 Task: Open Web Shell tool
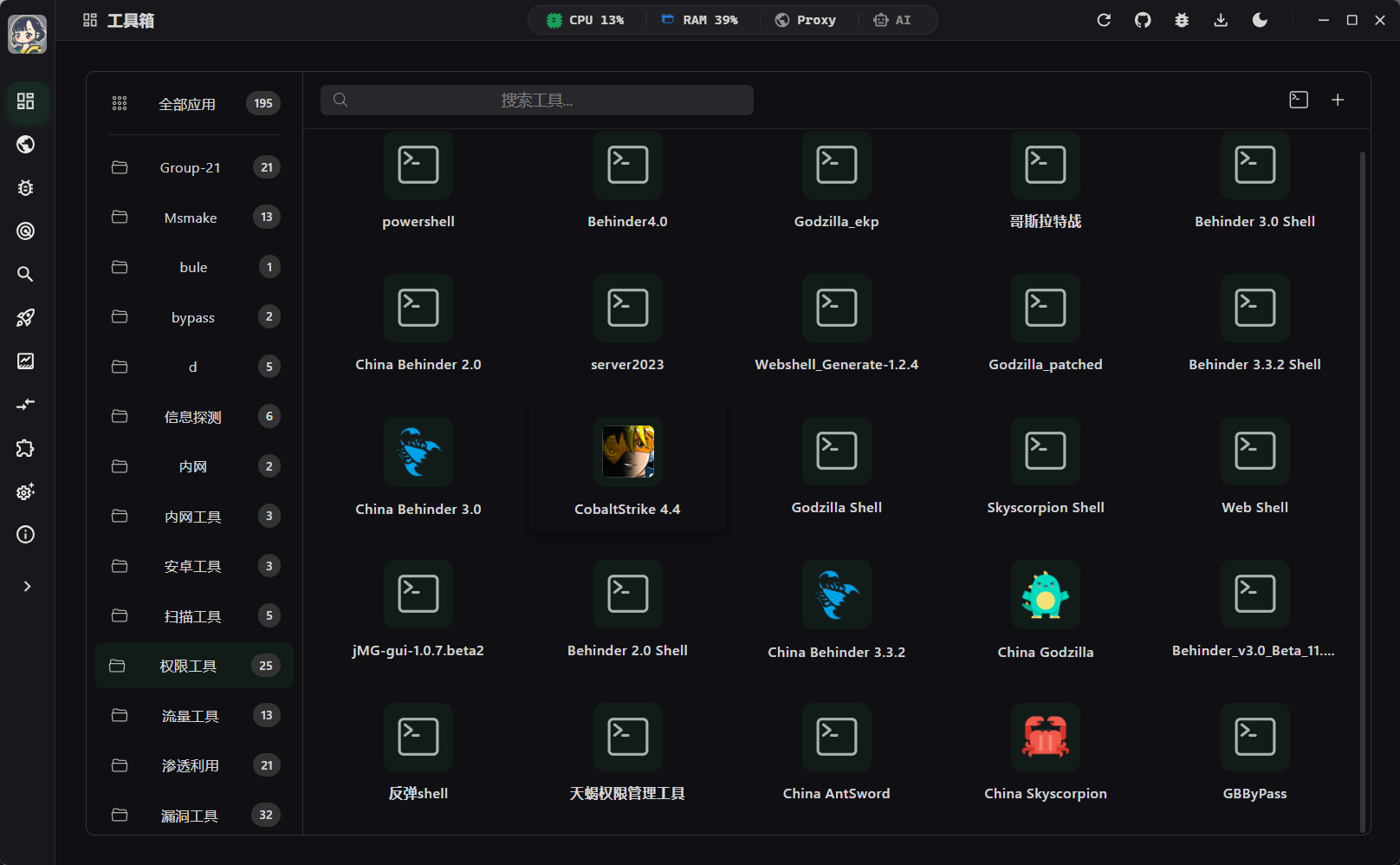[x=1255, y=468]
